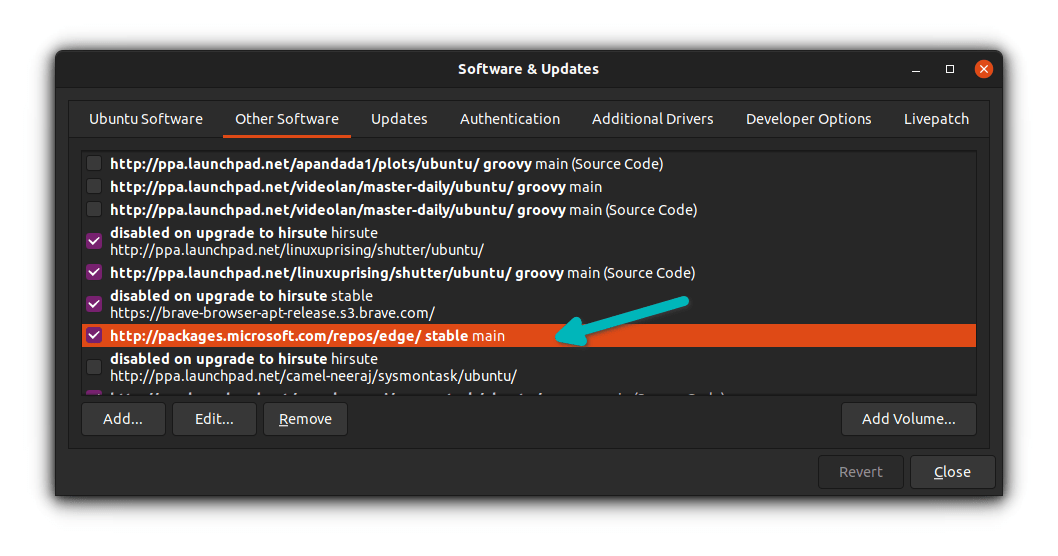Enable the apandada1 plots Source Code checkbox

point(94,163)
